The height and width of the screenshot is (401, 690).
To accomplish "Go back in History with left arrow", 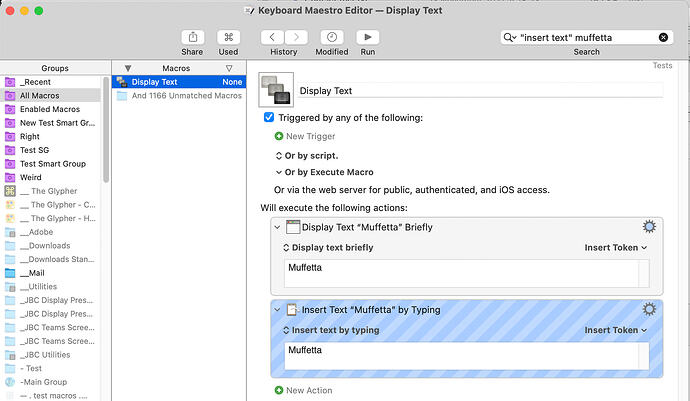I will [274, 37].
